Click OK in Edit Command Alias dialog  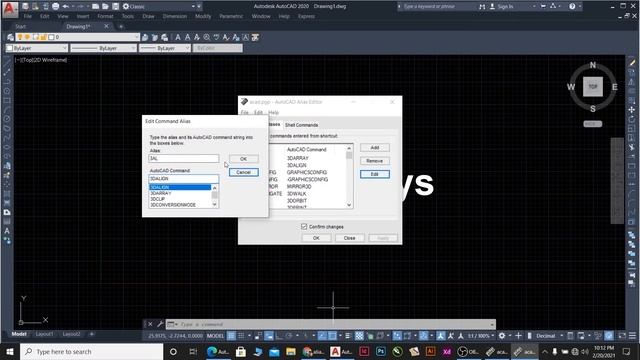click(243, 159)
